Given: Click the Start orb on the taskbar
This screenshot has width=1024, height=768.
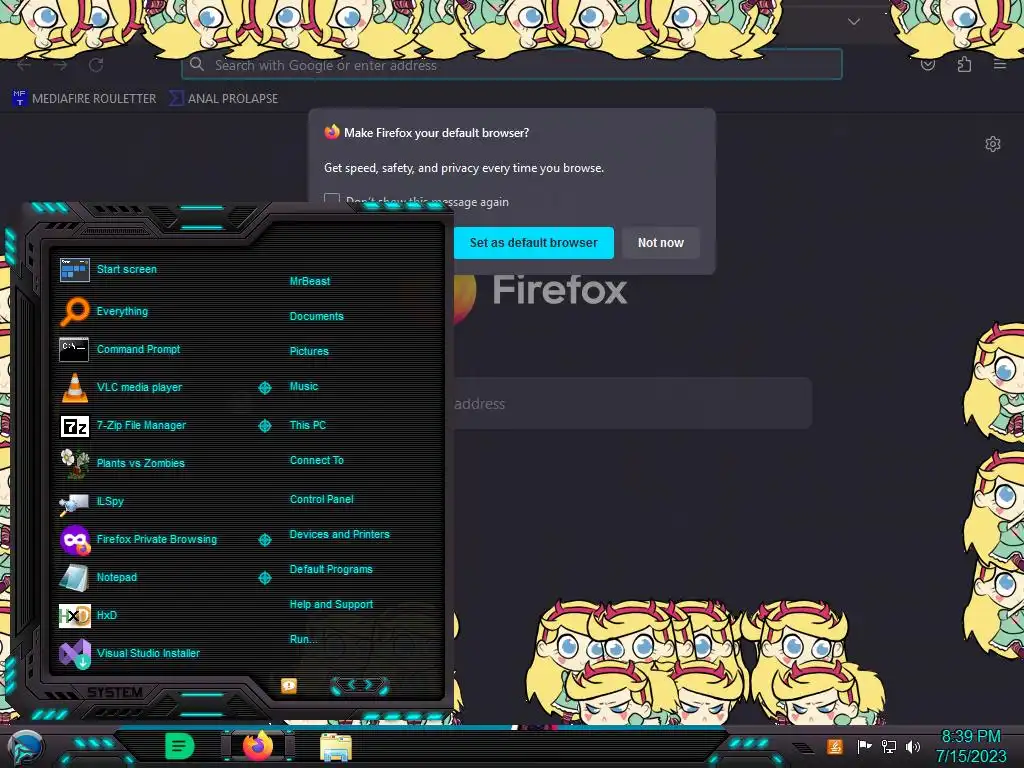Looking at the screenshot, I should [26, 747].
